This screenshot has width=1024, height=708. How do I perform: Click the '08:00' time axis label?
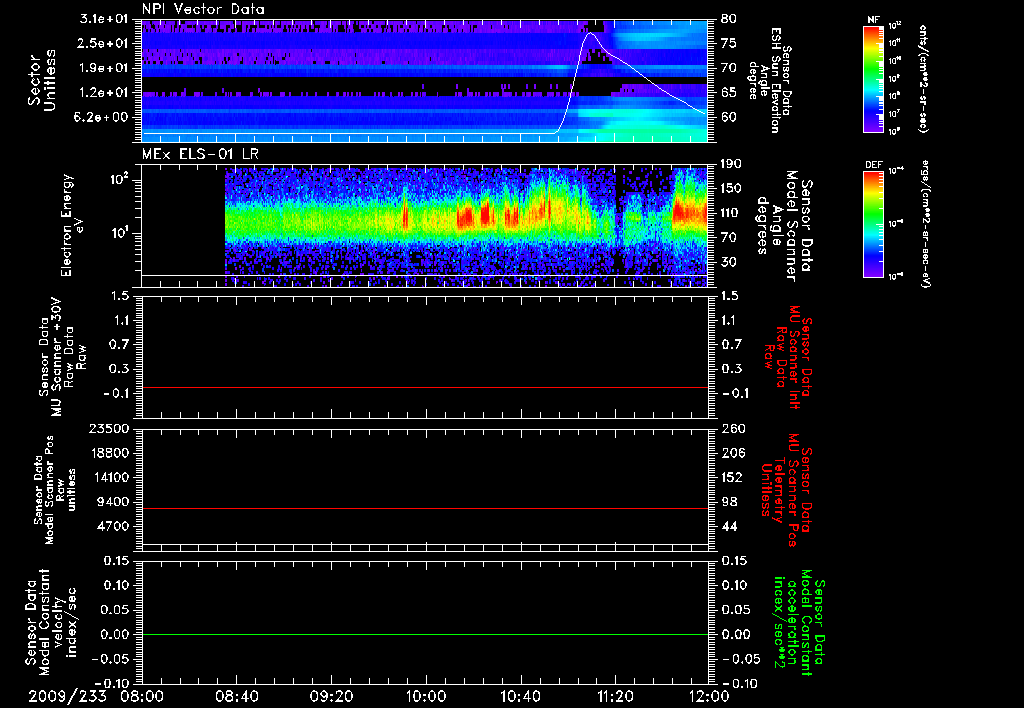point(142,697)
